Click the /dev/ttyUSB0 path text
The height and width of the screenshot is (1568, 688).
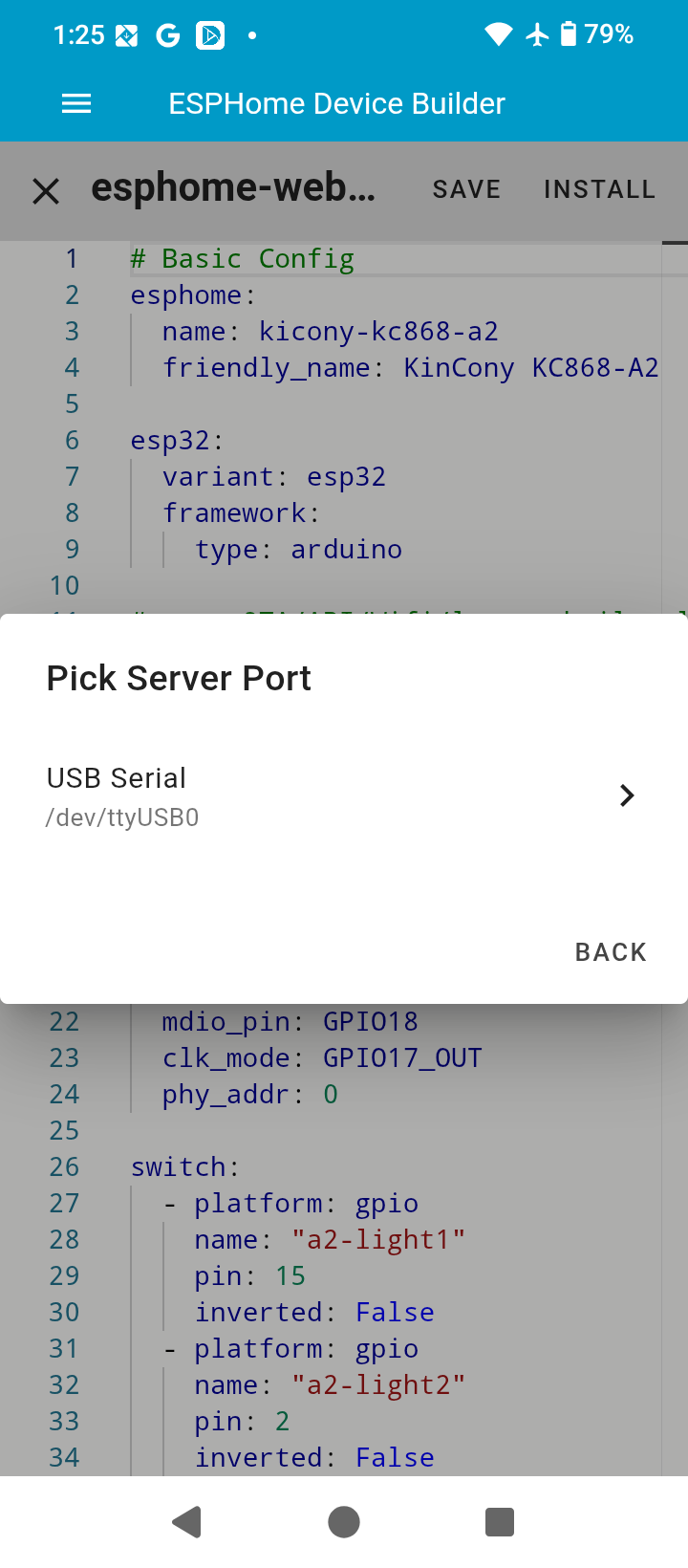point(122,818)
